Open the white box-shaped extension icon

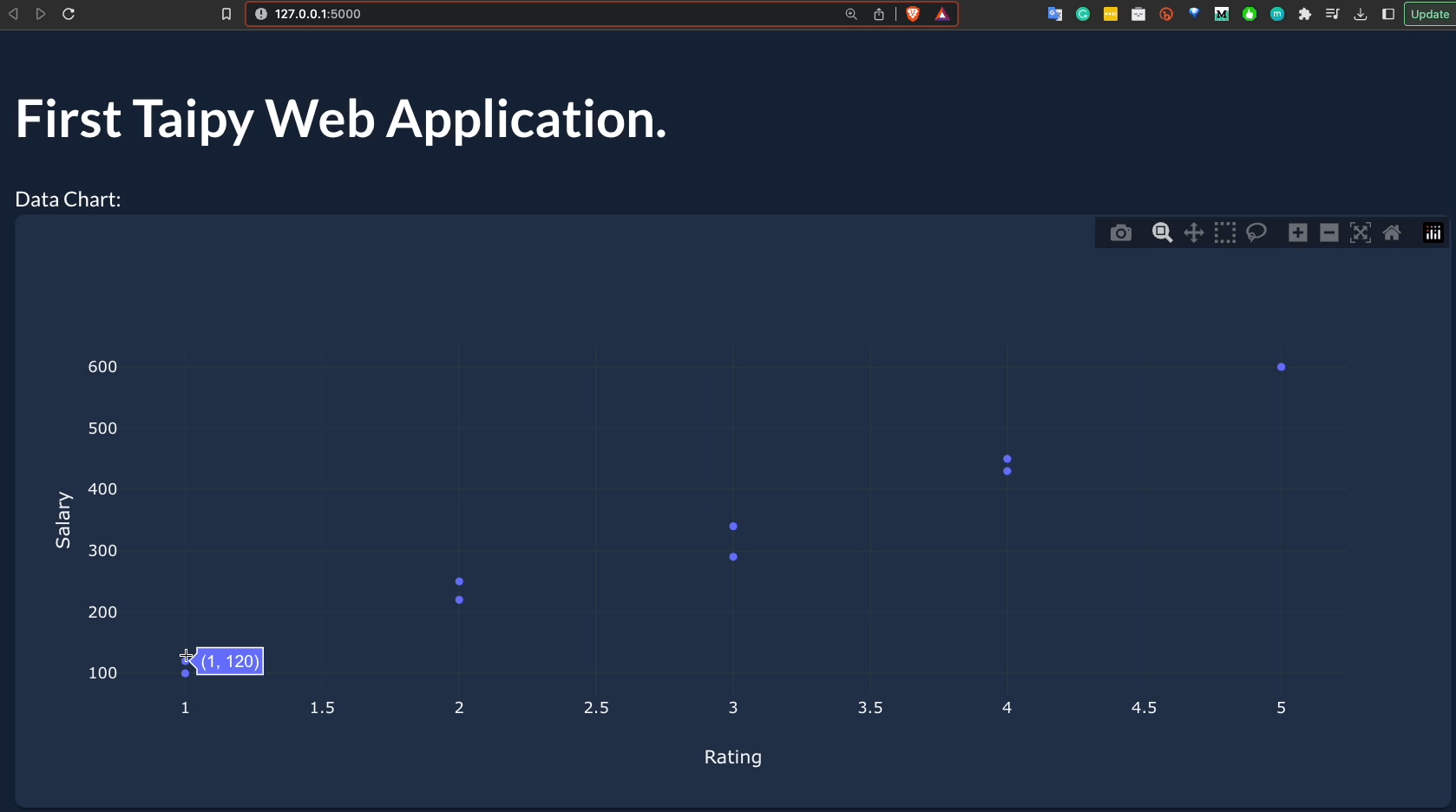point(1138,14)
